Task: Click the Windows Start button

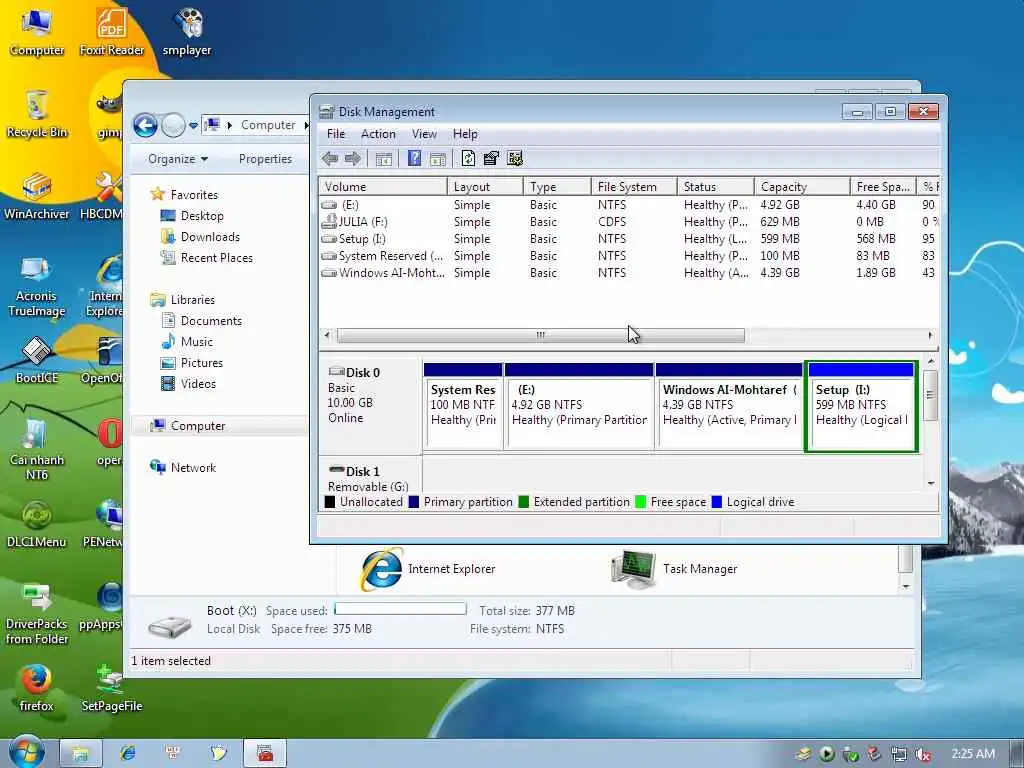Action: coord(27,753)
